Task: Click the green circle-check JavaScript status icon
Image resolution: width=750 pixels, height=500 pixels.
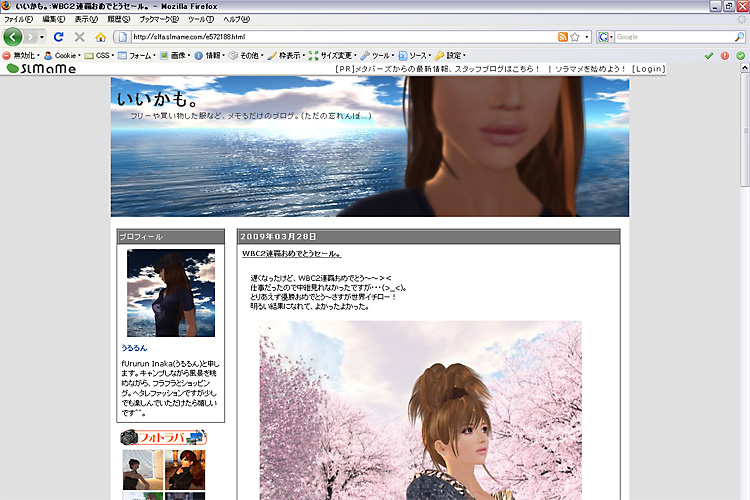Action: [740, 56]
